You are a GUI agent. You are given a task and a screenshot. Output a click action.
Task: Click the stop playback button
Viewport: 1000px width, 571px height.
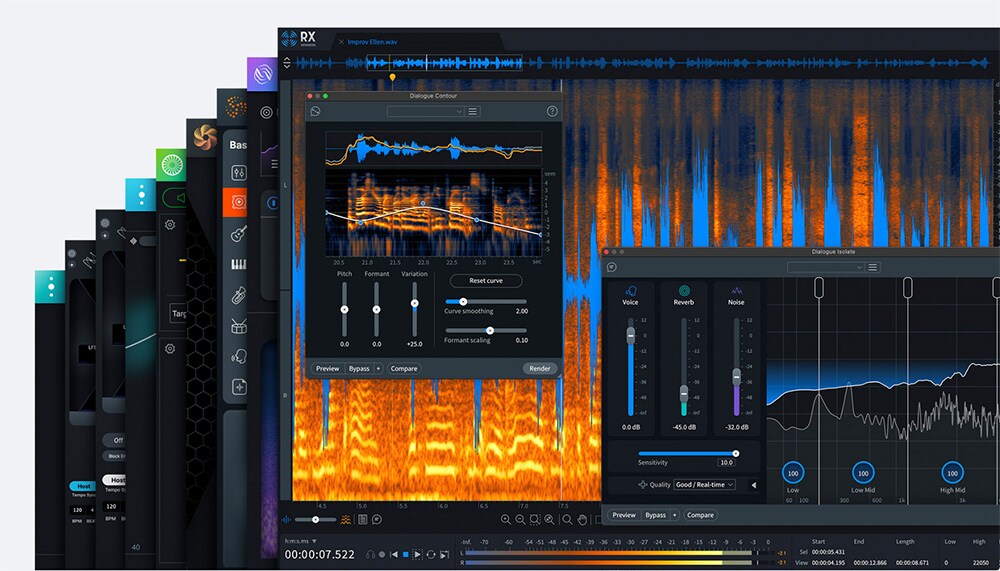[406, 555]
